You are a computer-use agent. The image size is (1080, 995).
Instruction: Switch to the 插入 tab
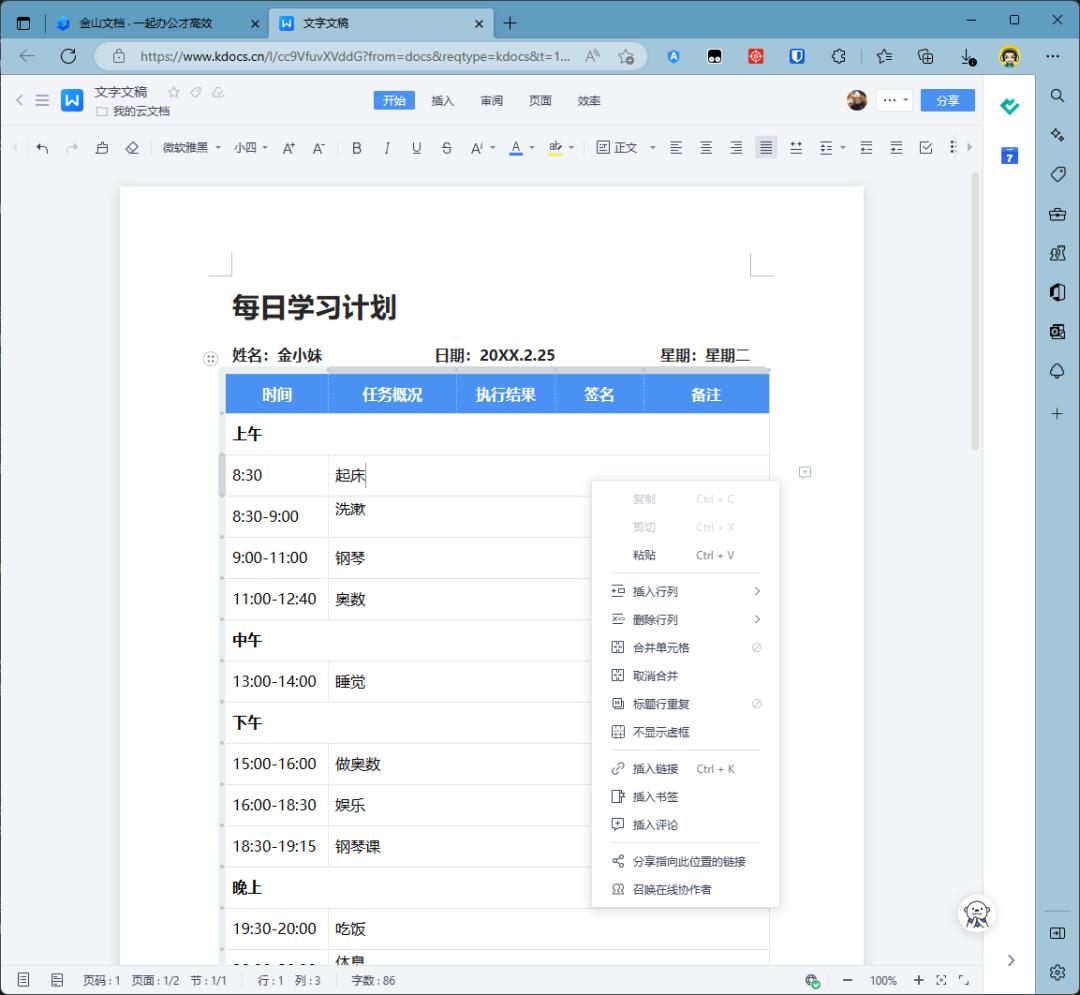pyautogui.click(x=442, y=101)
